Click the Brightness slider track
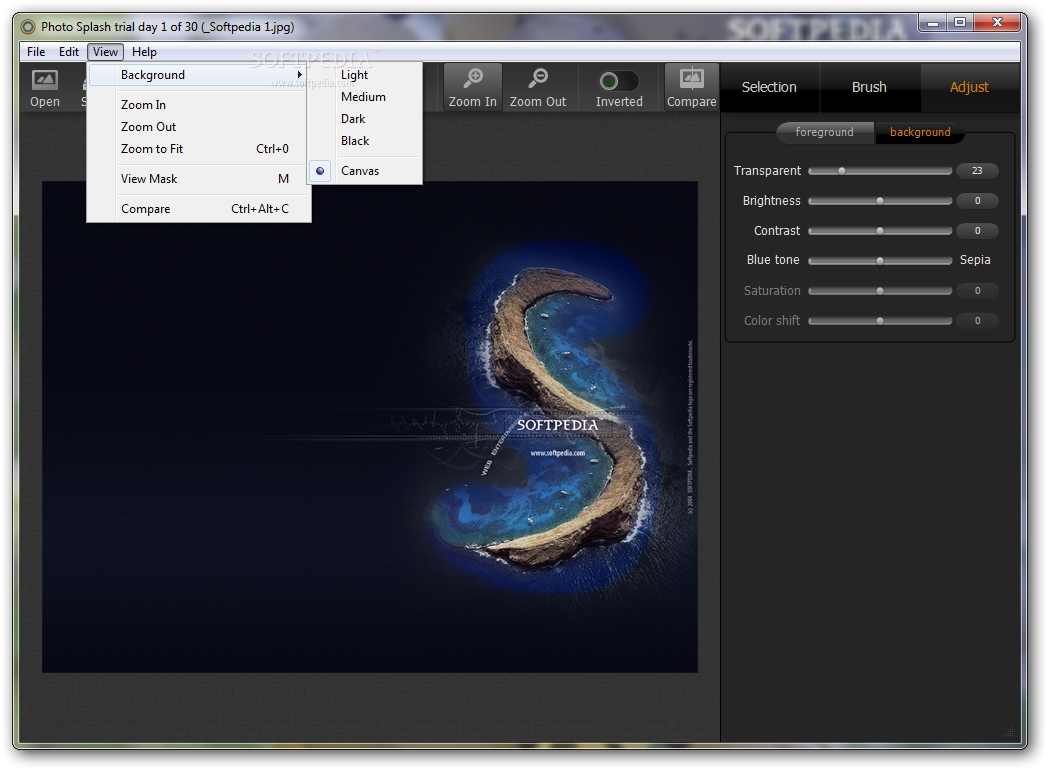 880,201
